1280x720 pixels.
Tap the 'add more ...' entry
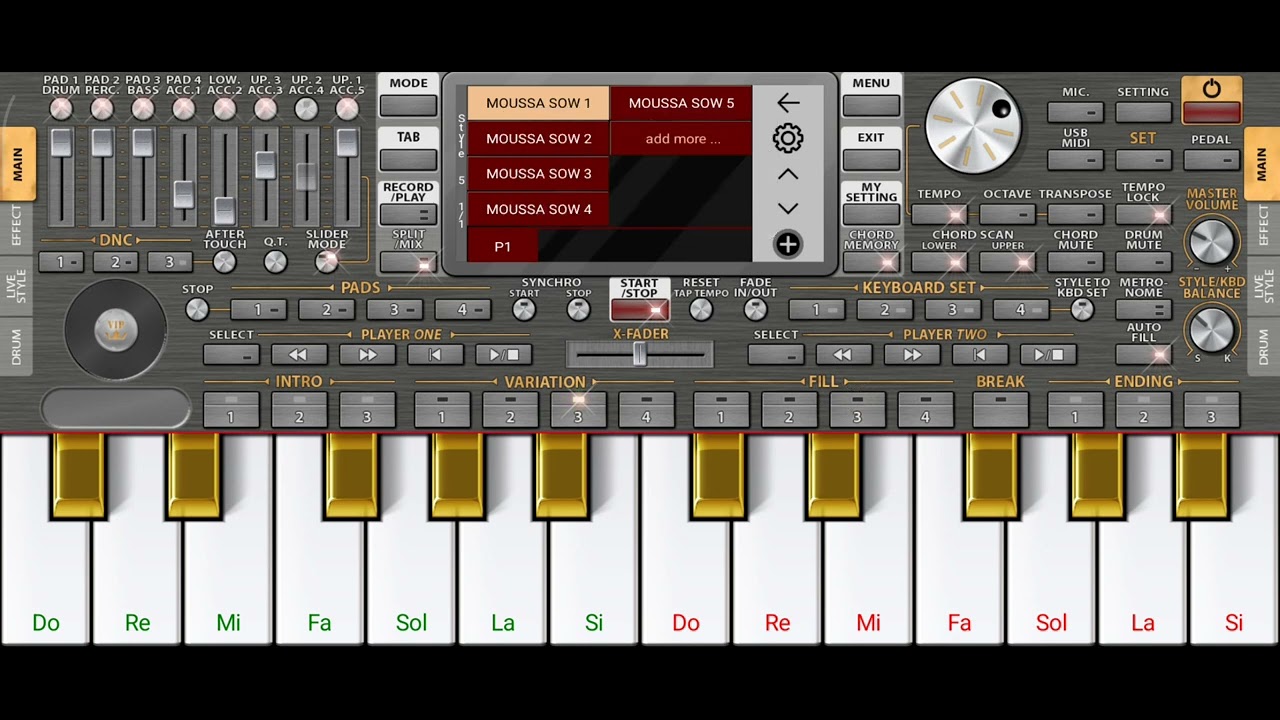681,138
